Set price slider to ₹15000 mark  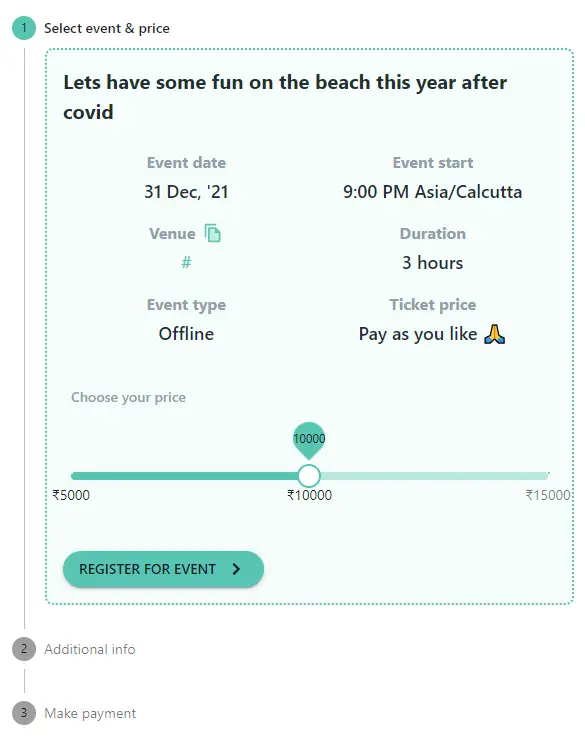click(x=548, y=476)
